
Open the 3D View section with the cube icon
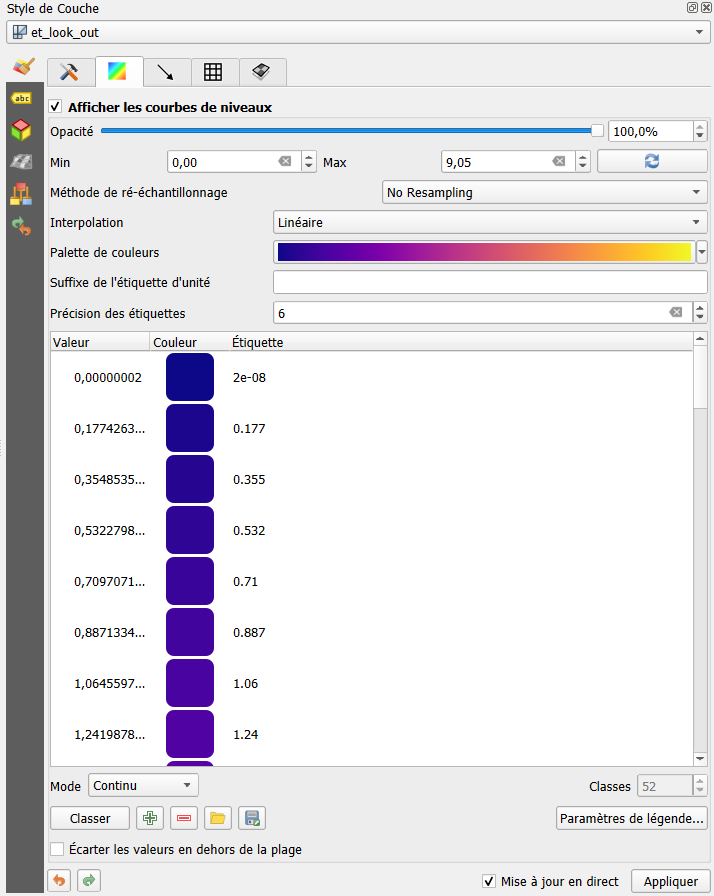pyautogui.click(x=21, y=130)
